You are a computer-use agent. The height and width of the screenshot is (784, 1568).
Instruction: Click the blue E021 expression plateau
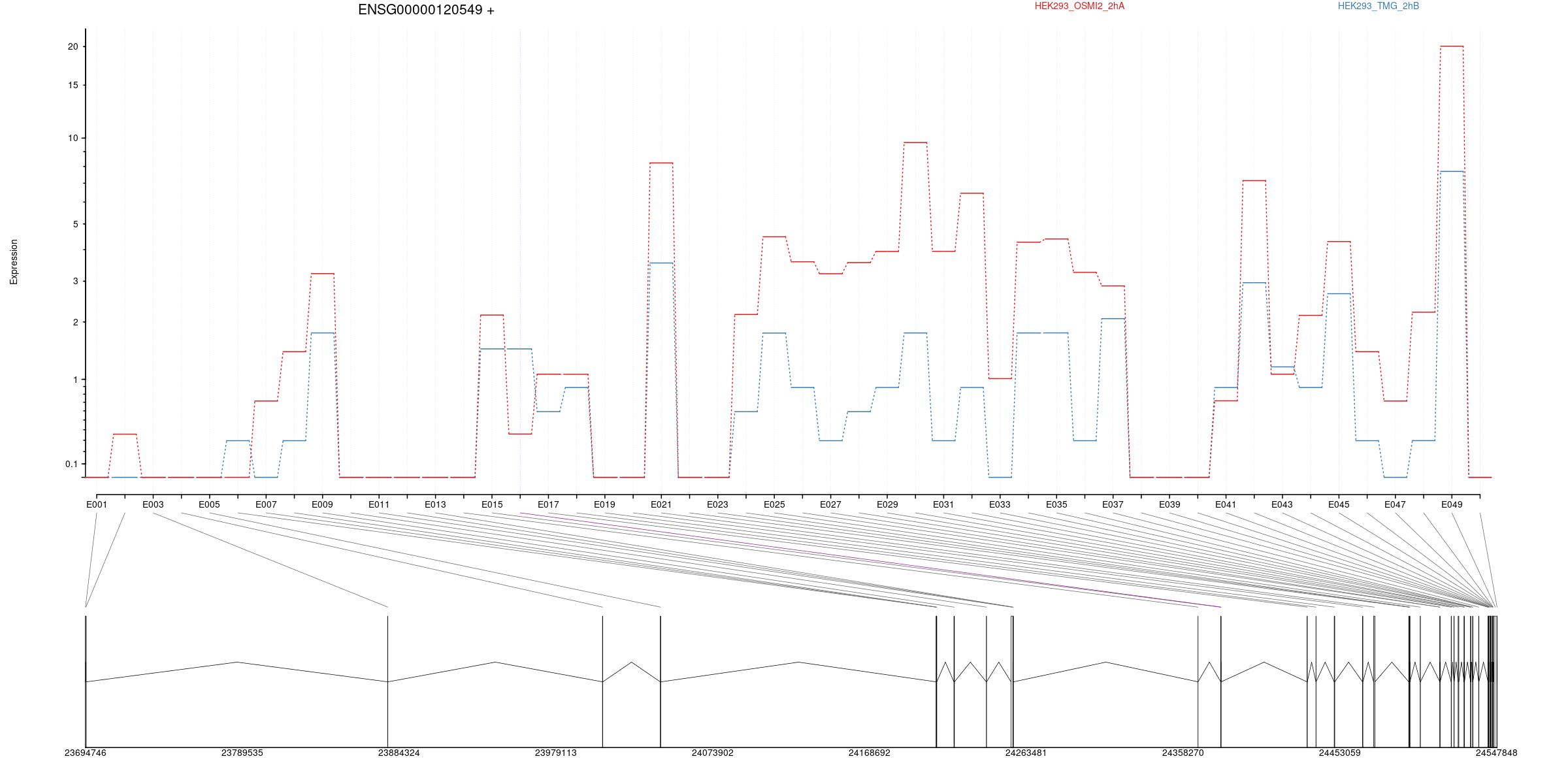point(661,263)
